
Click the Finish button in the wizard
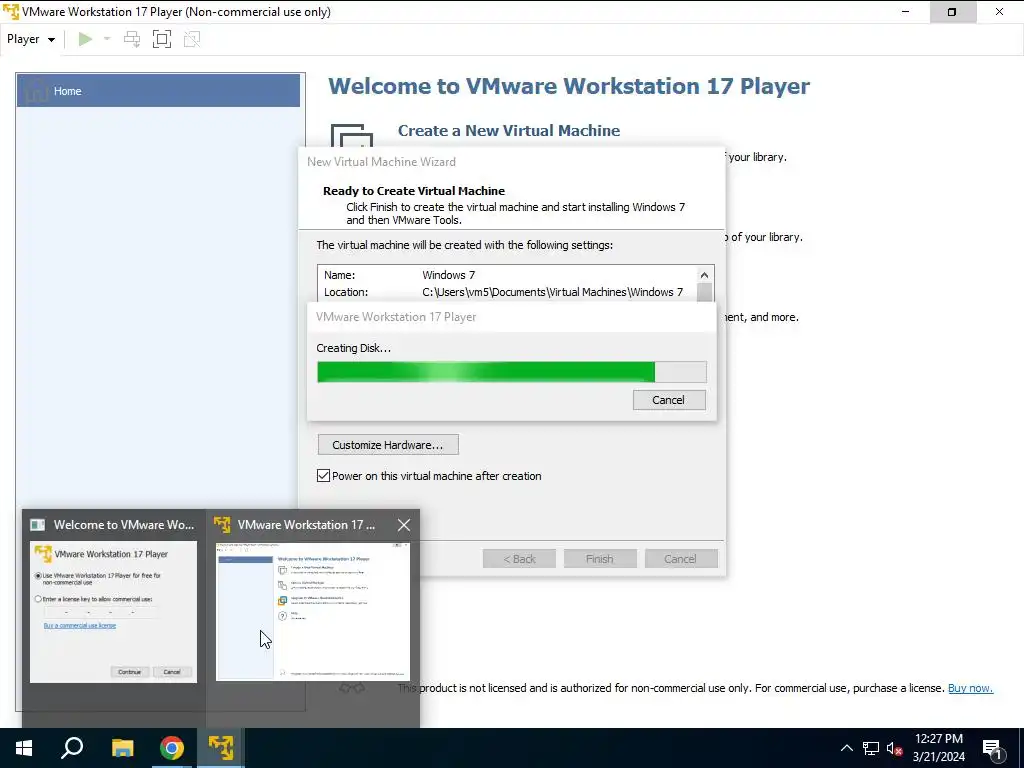tap(600, 559)
